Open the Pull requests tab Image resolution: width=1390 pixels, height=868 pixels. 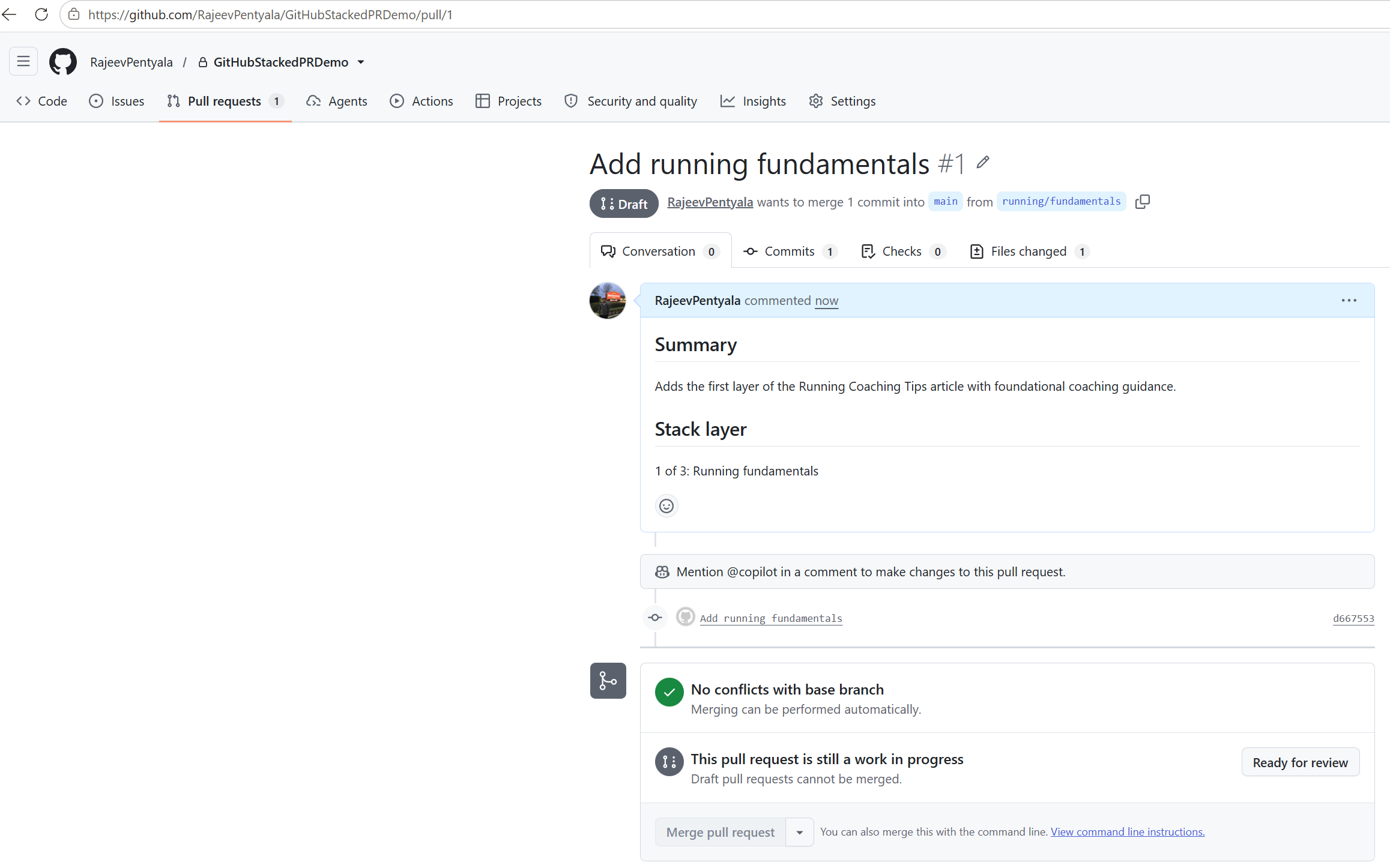(225, 101)
